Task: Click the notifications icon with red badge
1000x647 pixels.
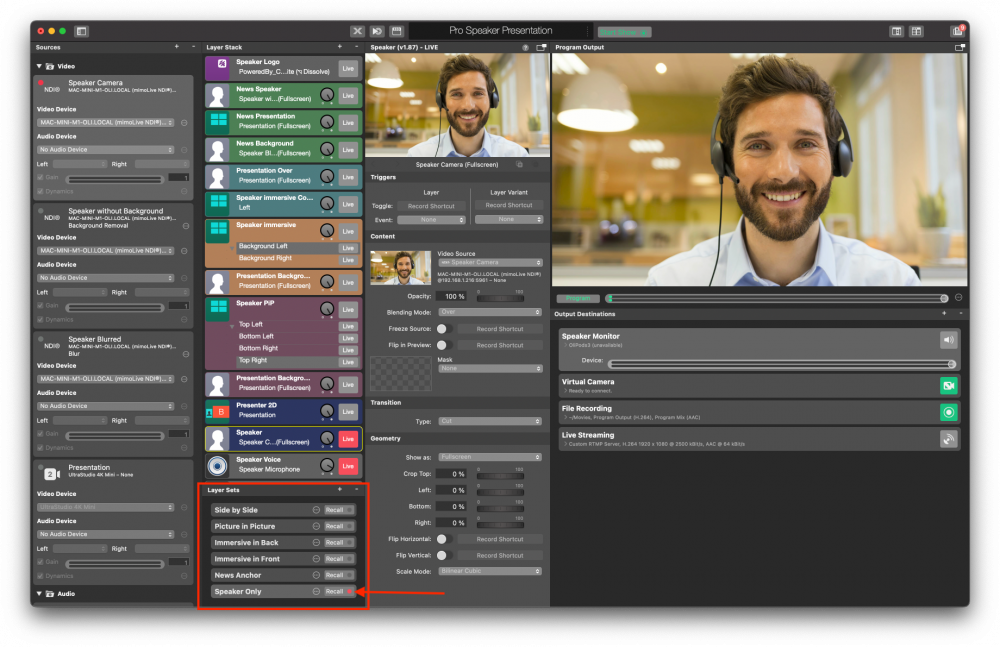Action: (957, 31)
